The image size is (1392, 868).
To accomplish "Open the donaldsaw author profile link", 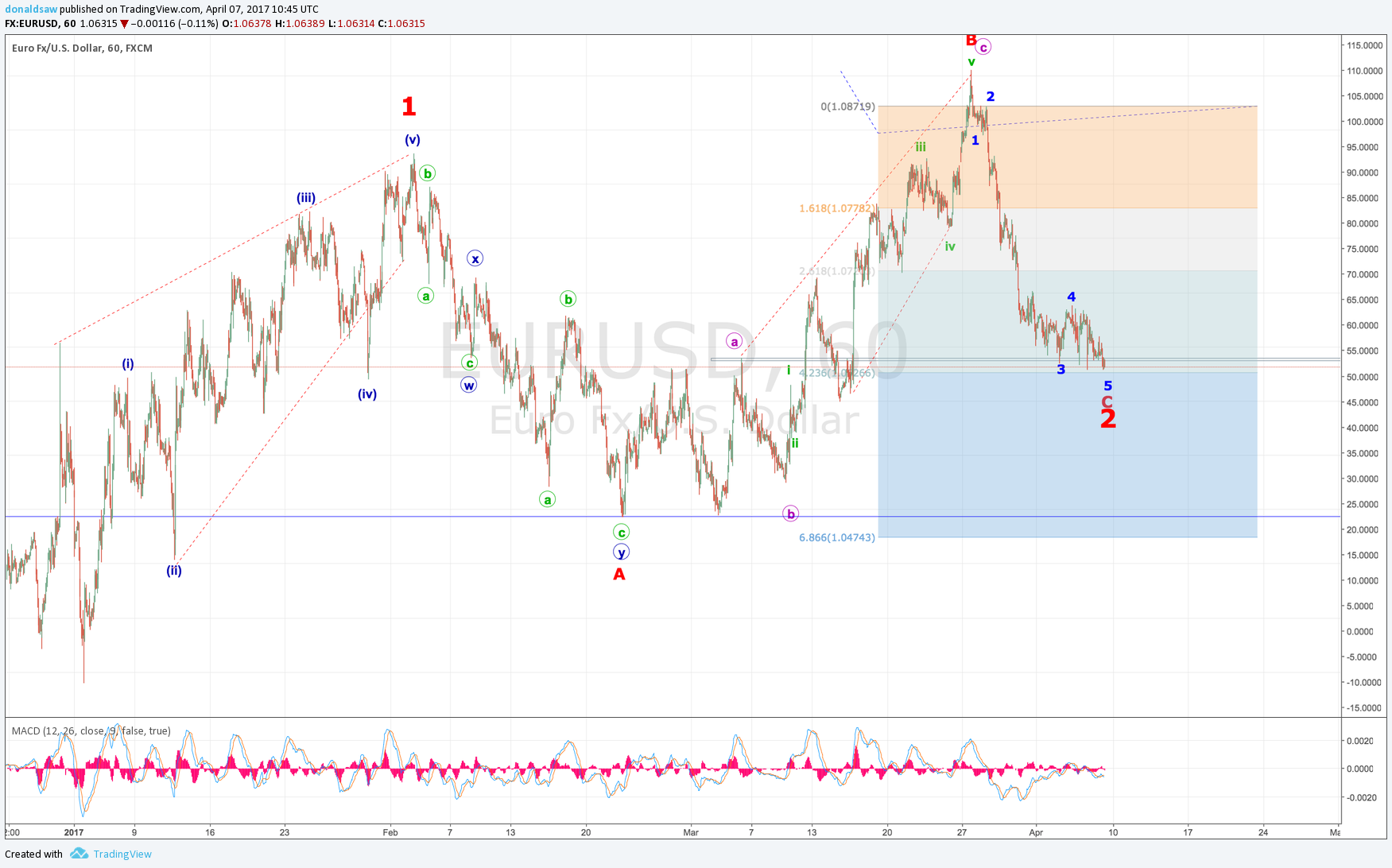I will tap(31, 9).
